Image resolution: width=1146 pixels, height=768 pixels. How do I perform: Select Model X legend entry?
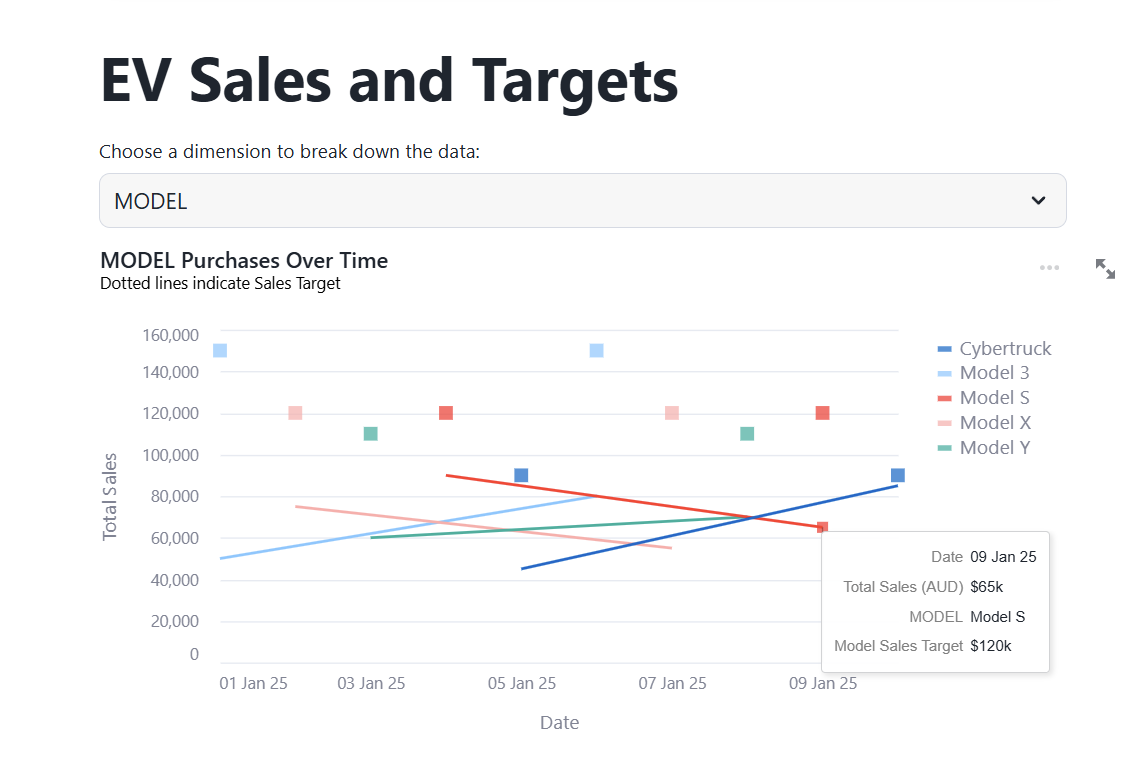(x=984, y=423)
